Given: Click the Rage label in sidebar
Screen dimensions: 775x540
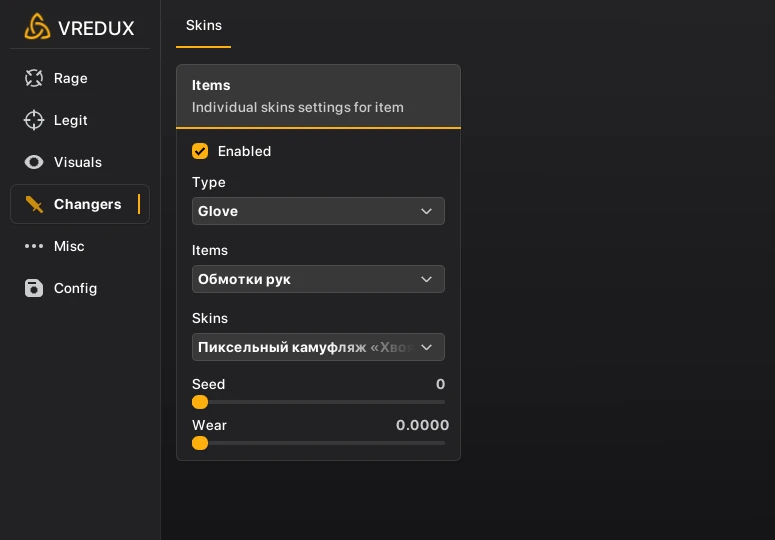Looking at the screenshot, I should point(71,78).
